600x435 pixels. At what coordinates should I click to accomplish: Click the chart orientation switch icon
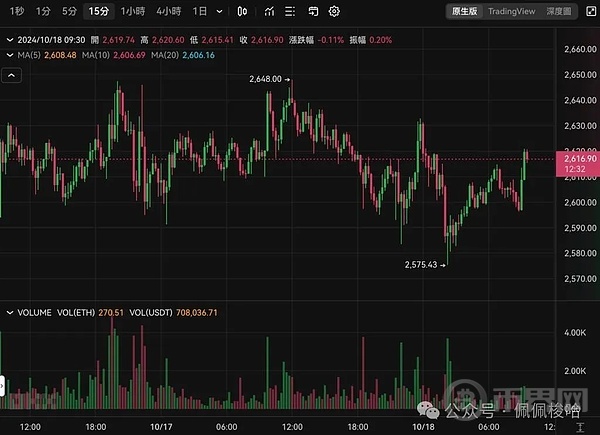313,11
